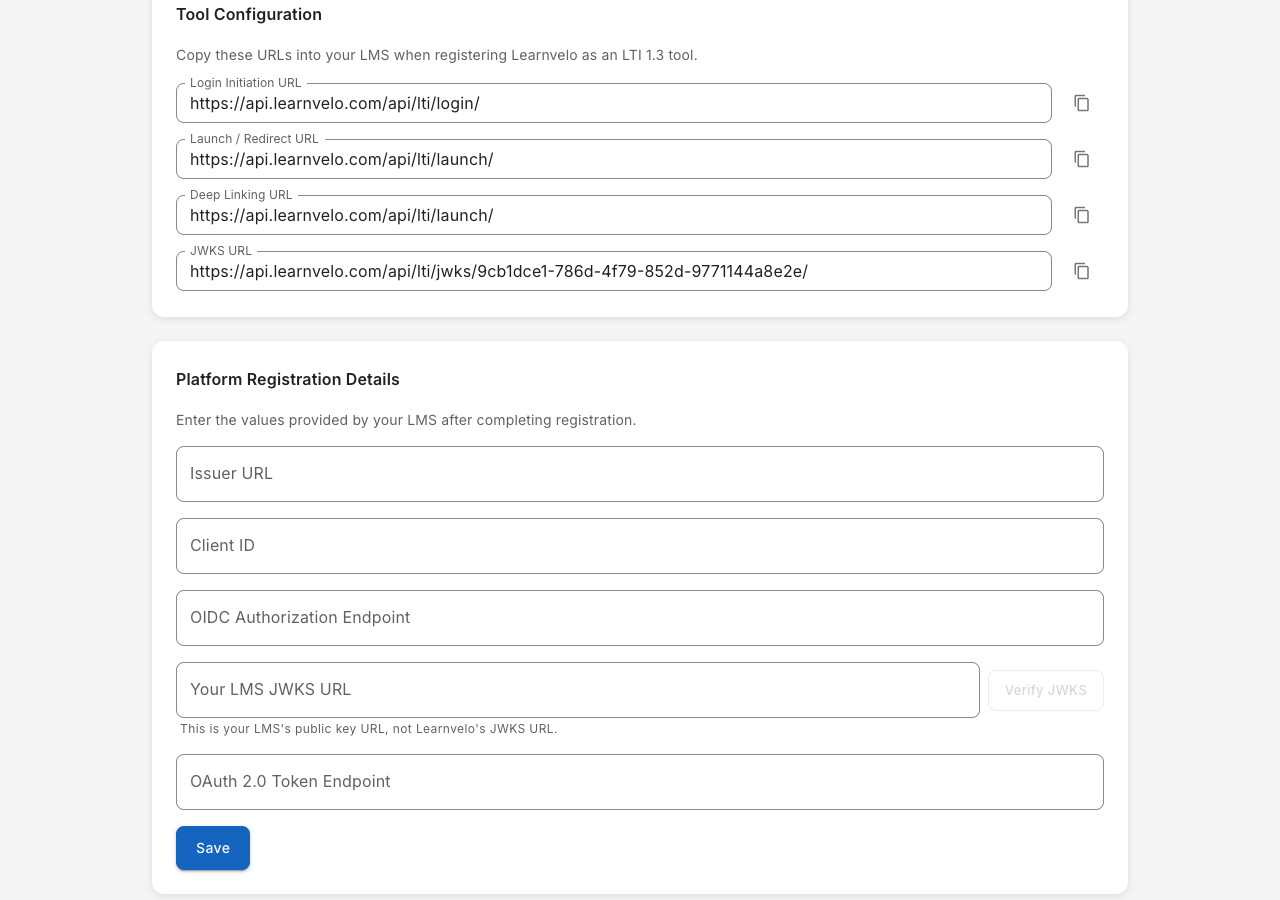Click the Login Initiation URL field
The width and height of the screenshot is (1280, 900).
613,104
